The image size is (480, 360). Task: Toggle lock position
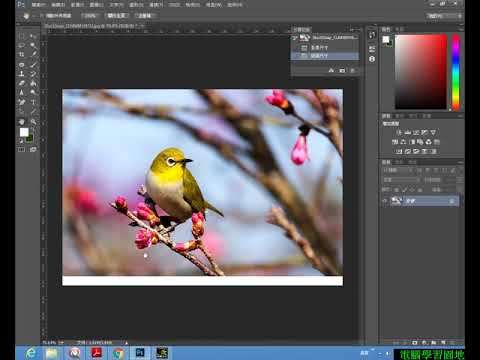pyautogui.click(x=412, y=190)
